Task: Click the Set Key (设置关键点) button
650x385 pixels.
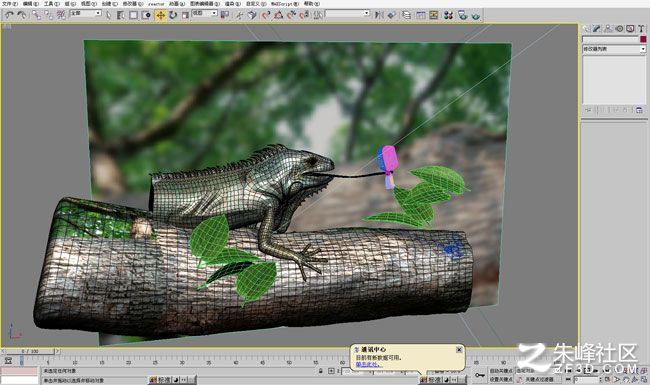Action: click(501, 379)
